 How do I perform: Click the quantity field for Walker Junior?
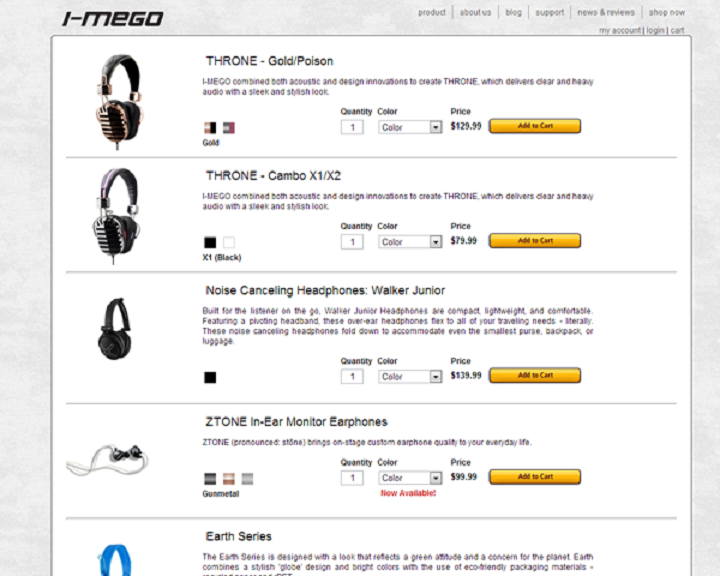352,377
